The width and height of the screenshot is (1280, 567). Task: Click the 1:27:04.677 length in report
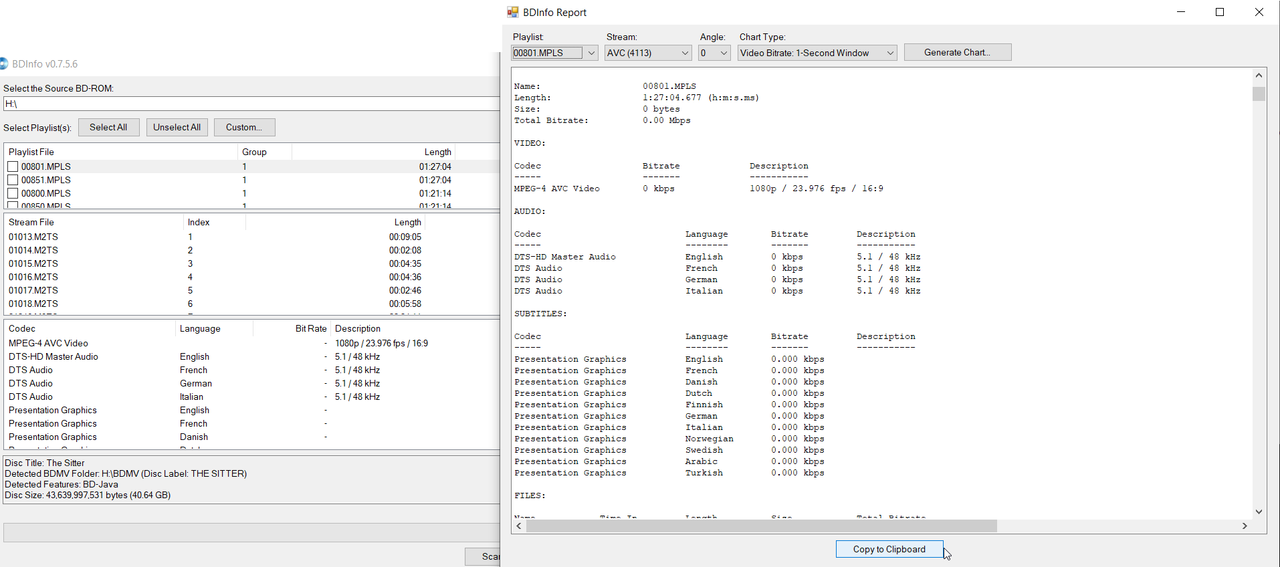click(674, 98)
